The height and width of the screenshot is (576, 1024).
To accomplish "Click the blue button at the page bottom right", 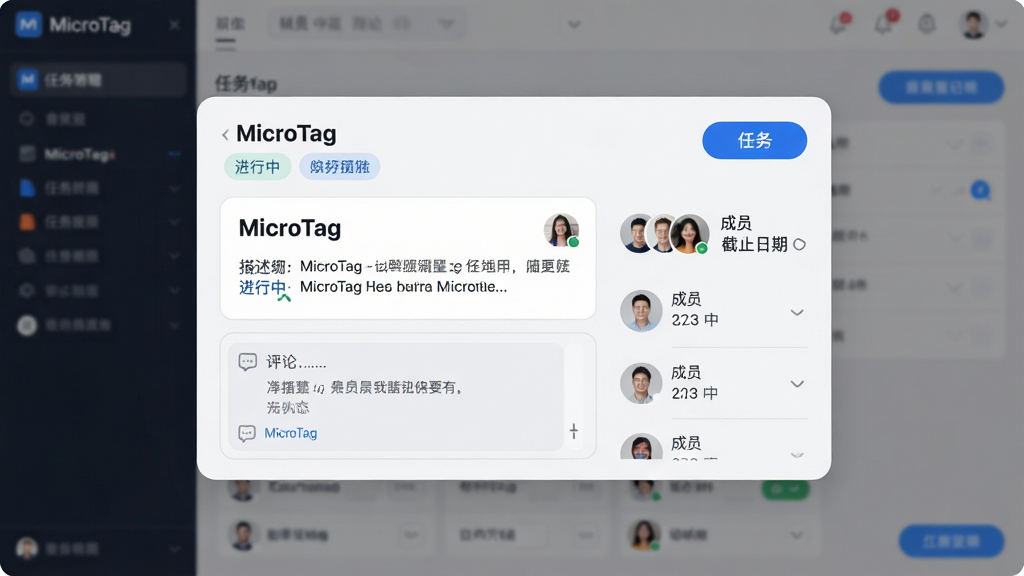I will [x=952, y=541].
